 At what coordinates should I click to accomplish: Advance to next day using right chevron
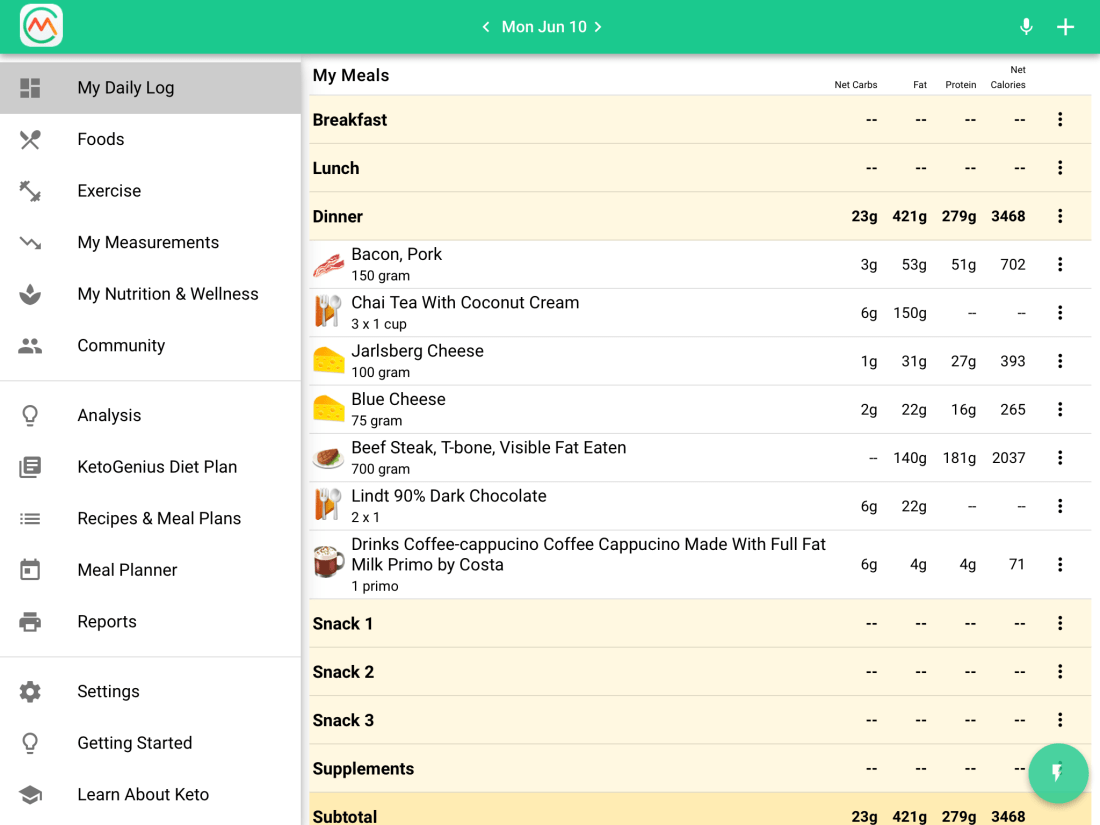(598, 27)
